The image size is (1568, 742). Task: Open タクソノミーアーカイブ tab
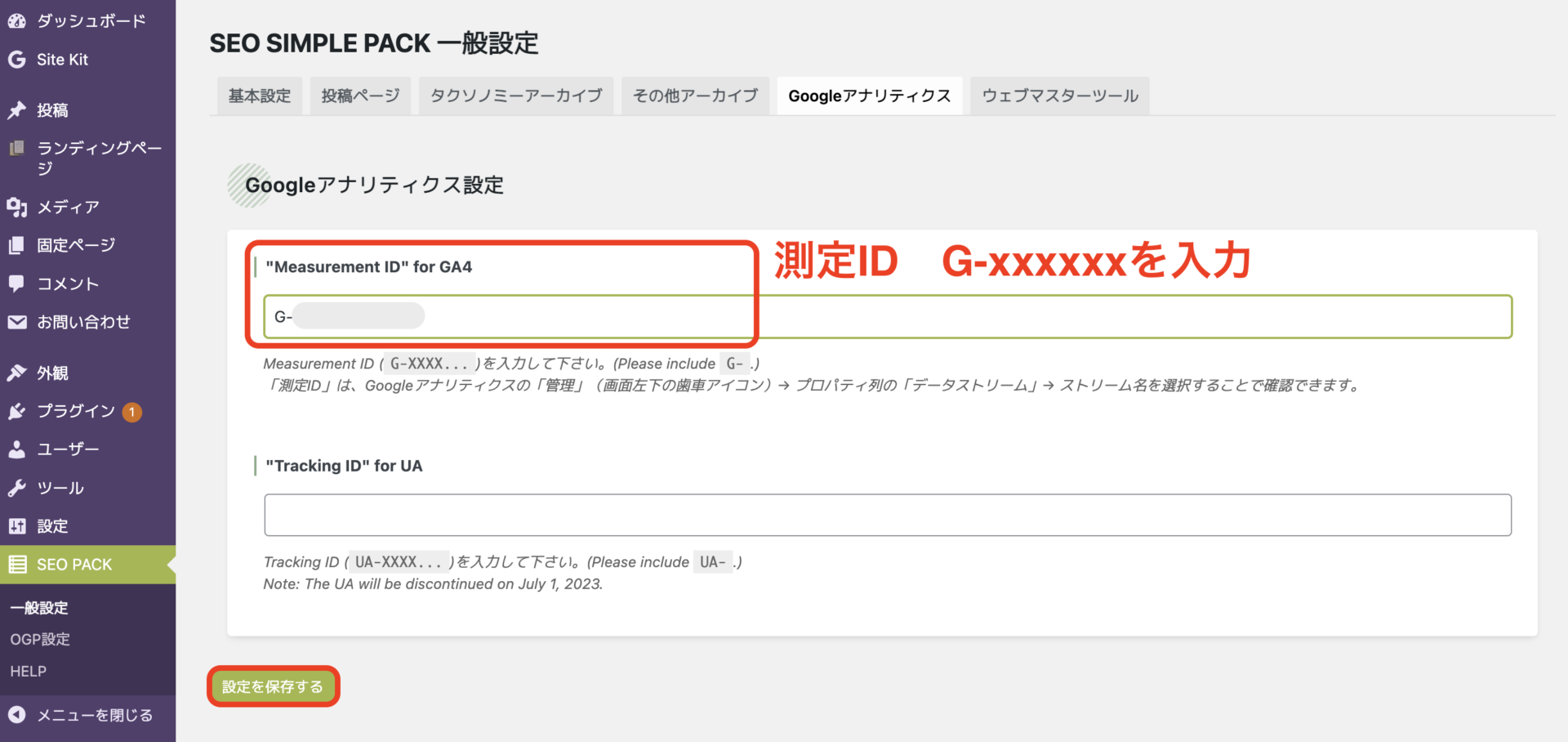(516, 96)
